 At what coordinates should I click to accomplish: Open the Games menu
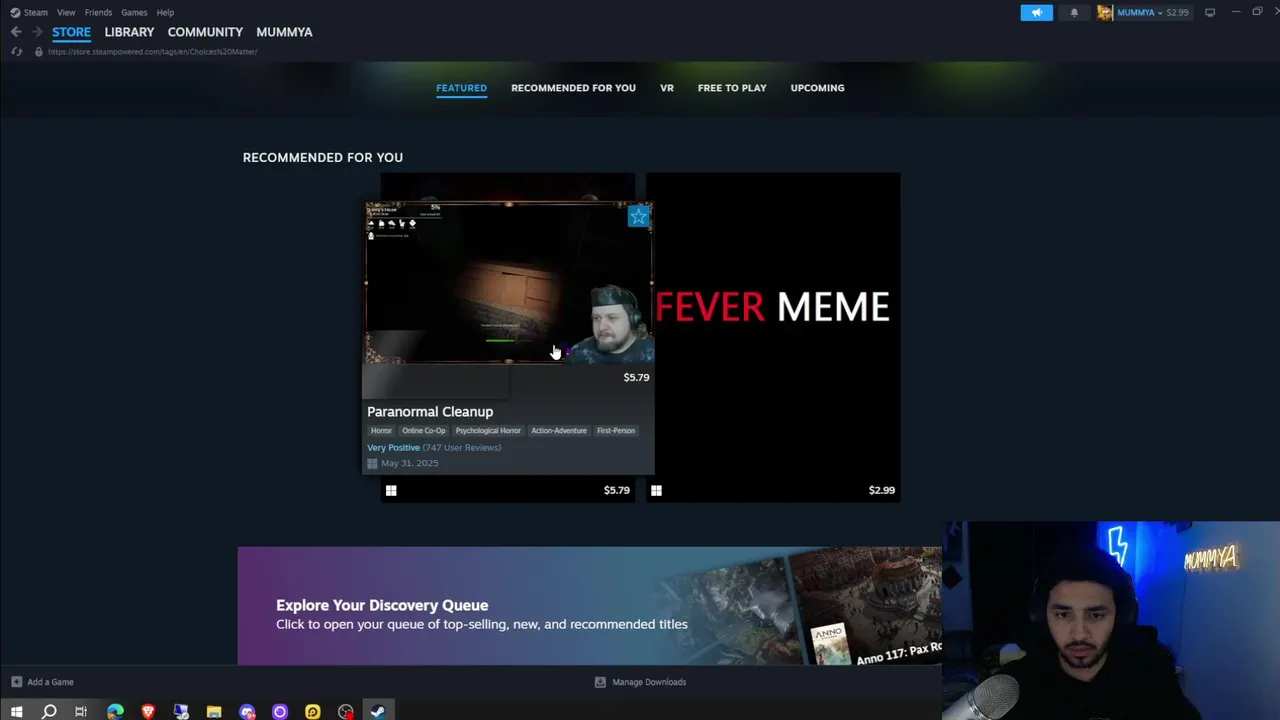(x=134, y=12)
